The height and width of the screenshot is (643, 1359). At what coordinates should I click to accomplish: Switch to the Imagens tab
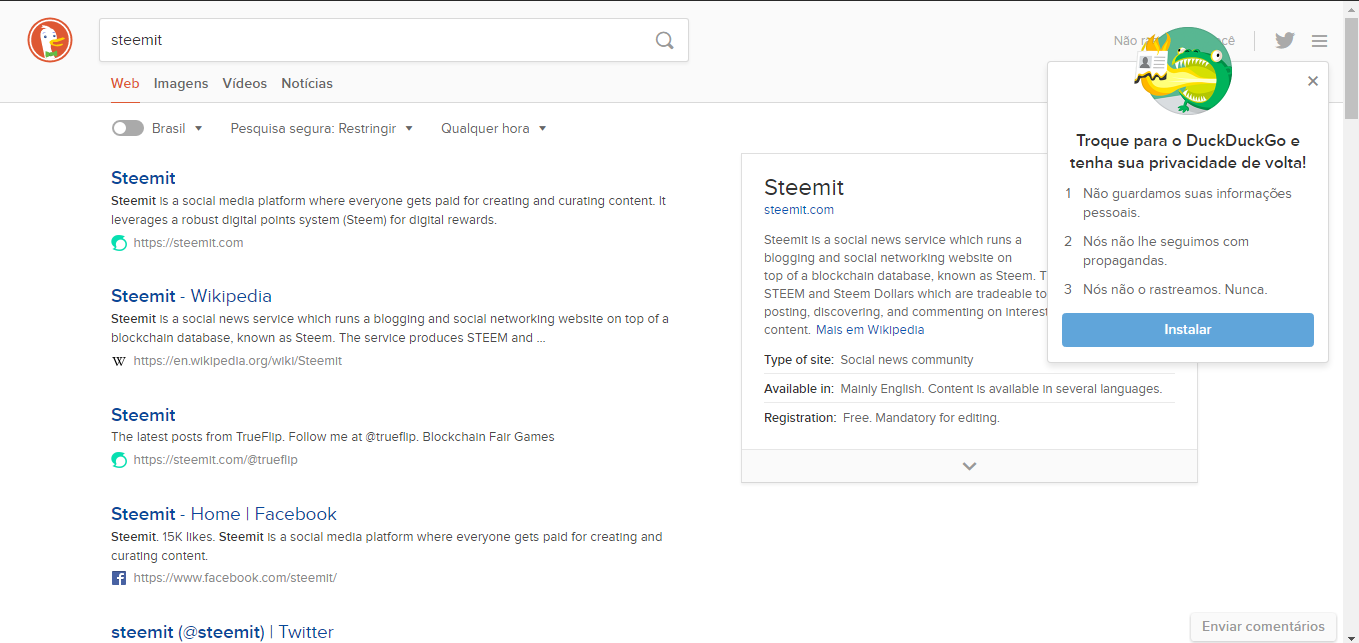[x=181, y=83]
